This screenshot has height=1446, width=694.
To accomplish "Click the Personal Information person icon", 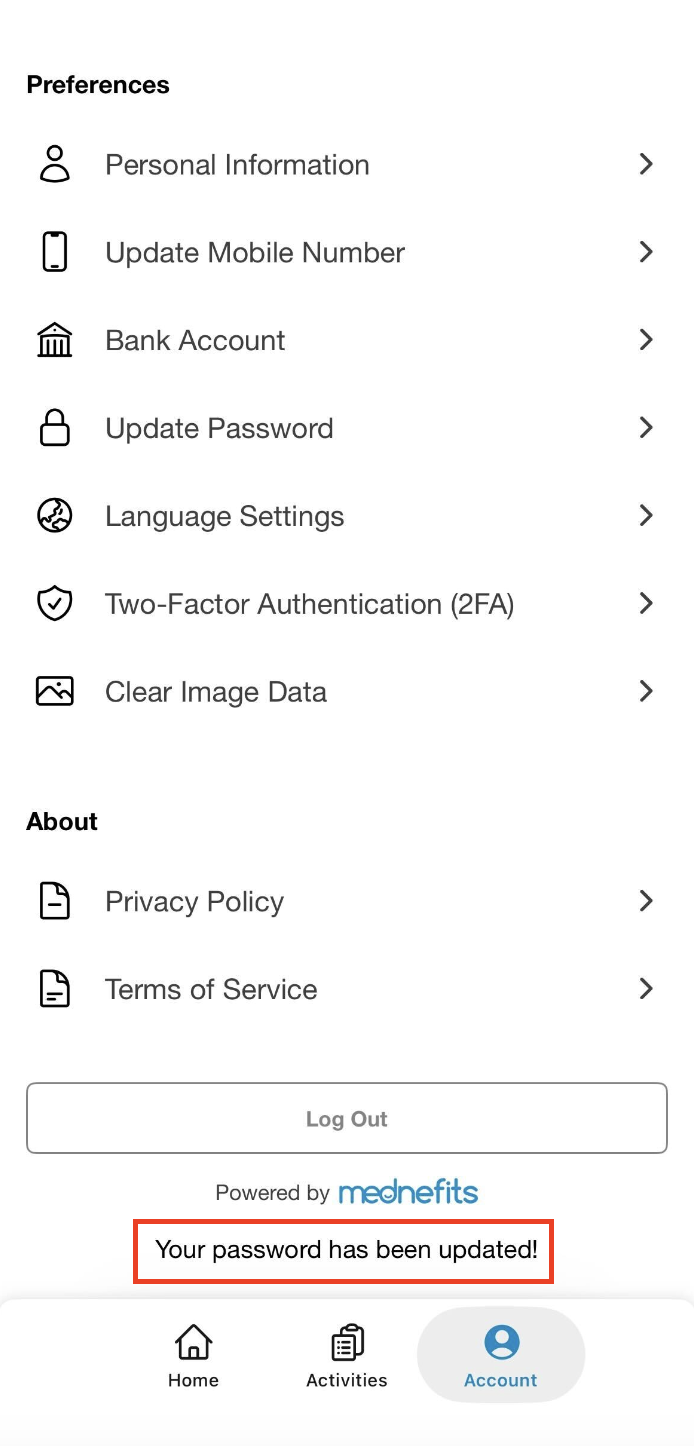I will coord(55,164).
